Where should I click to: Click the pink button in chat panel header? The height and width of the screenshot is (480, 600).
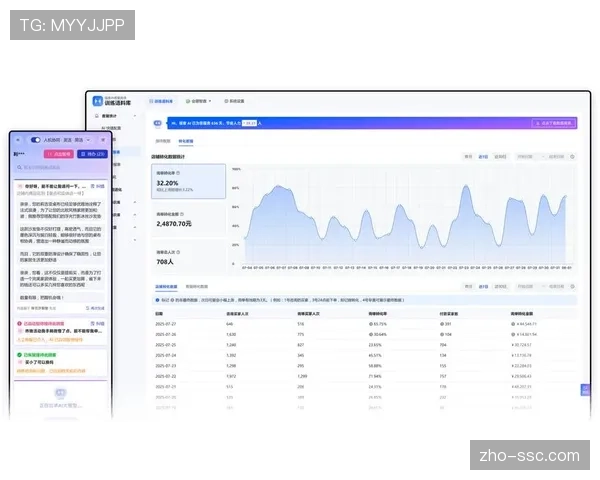tap(61, 154)
